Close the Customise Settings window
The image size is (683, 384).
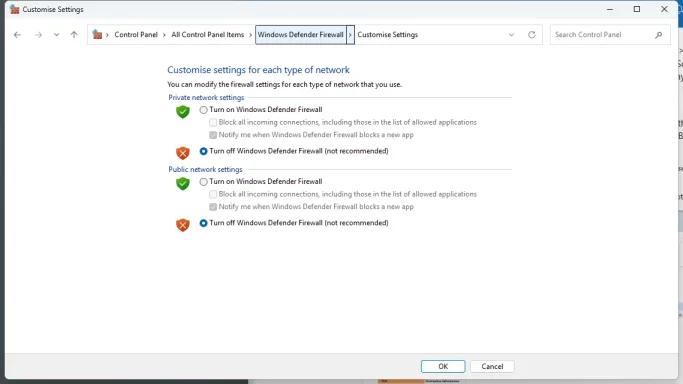coord(664,9)
